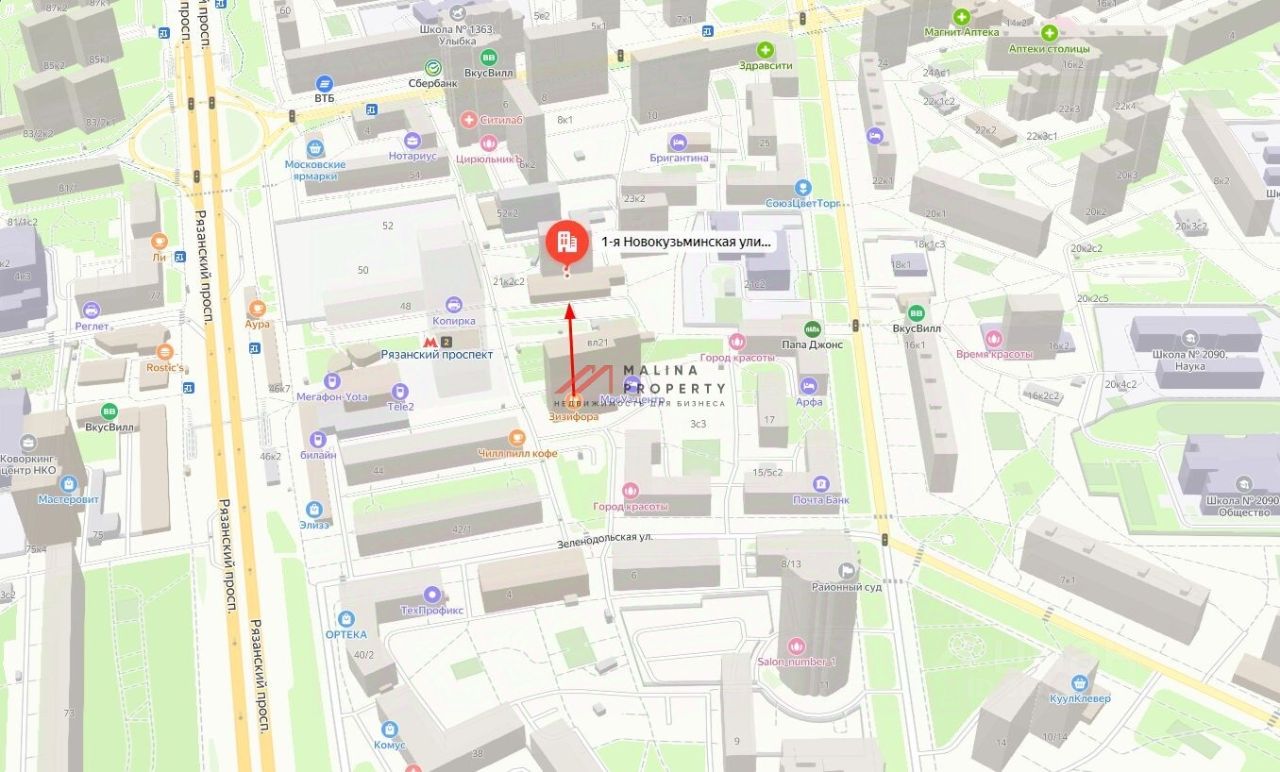Select the Rostic's restaurant marker
Viewport: 1280px width, 772px height.
pos(165,352)
